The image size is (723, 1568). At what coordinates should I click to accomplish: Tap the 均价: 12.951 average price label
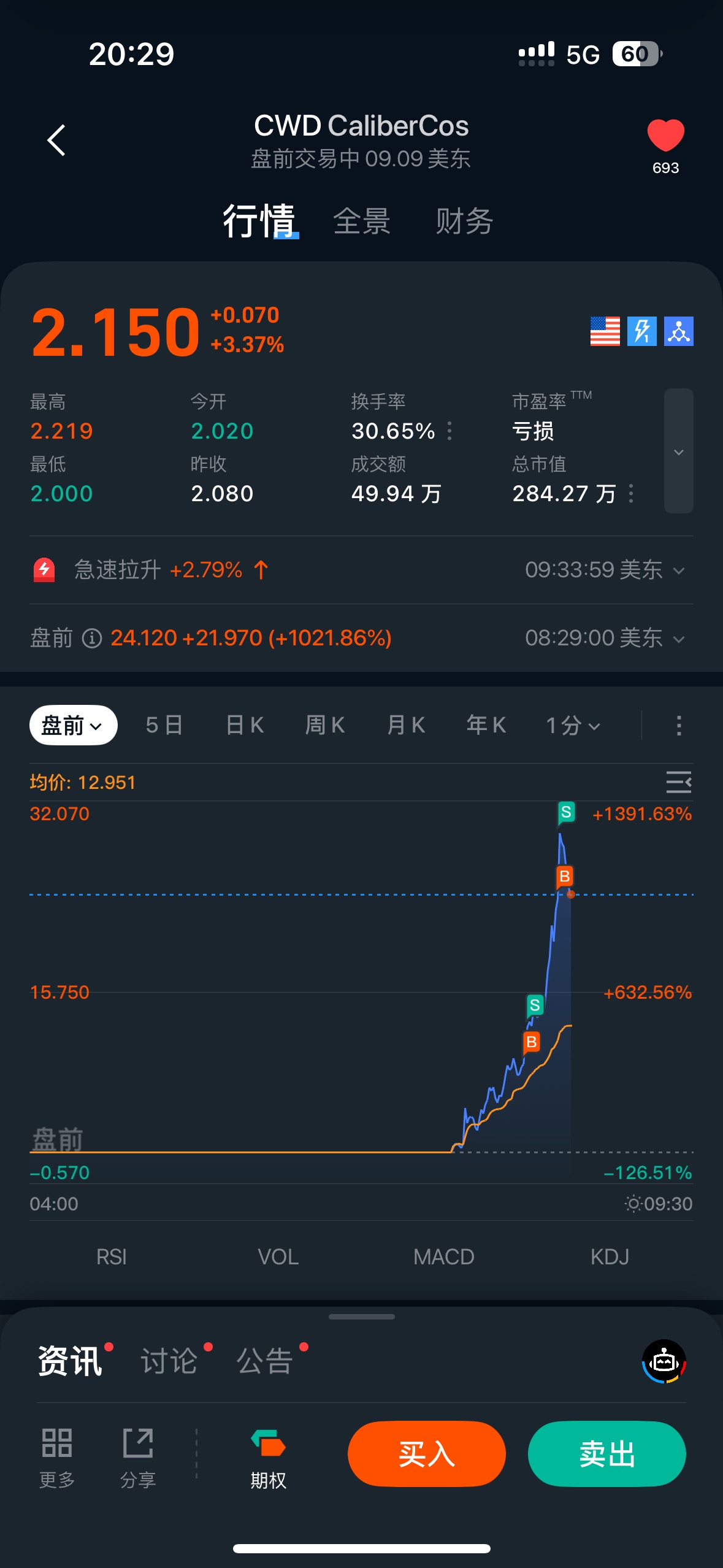point(83,782)
